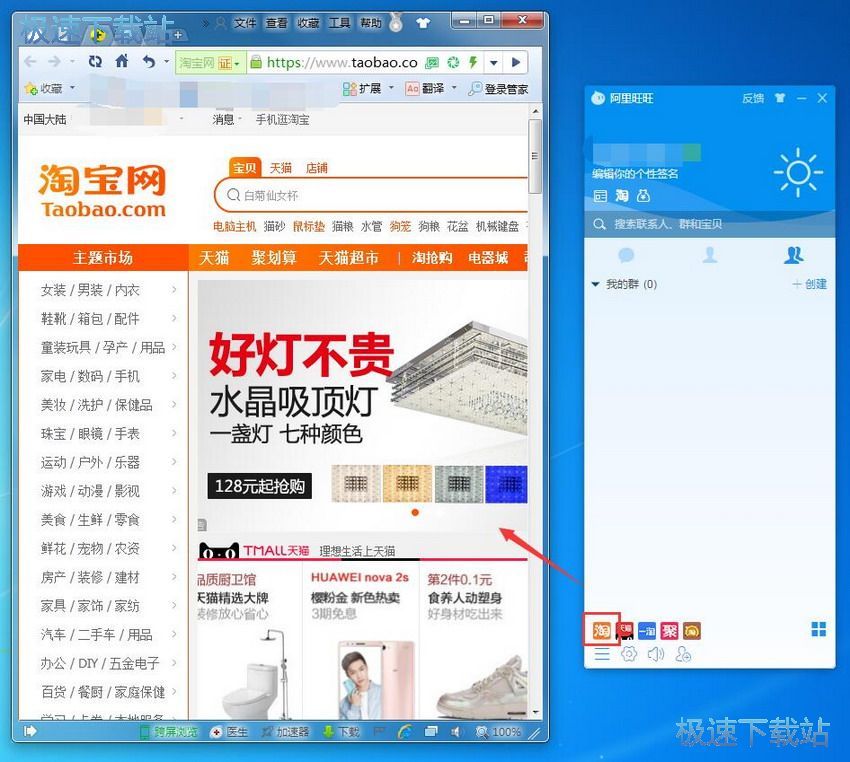Open the 淘宝网 证 certificate dropdown
Screen dimensions: 850x762
pyautogui.click(x=210, y=63)
